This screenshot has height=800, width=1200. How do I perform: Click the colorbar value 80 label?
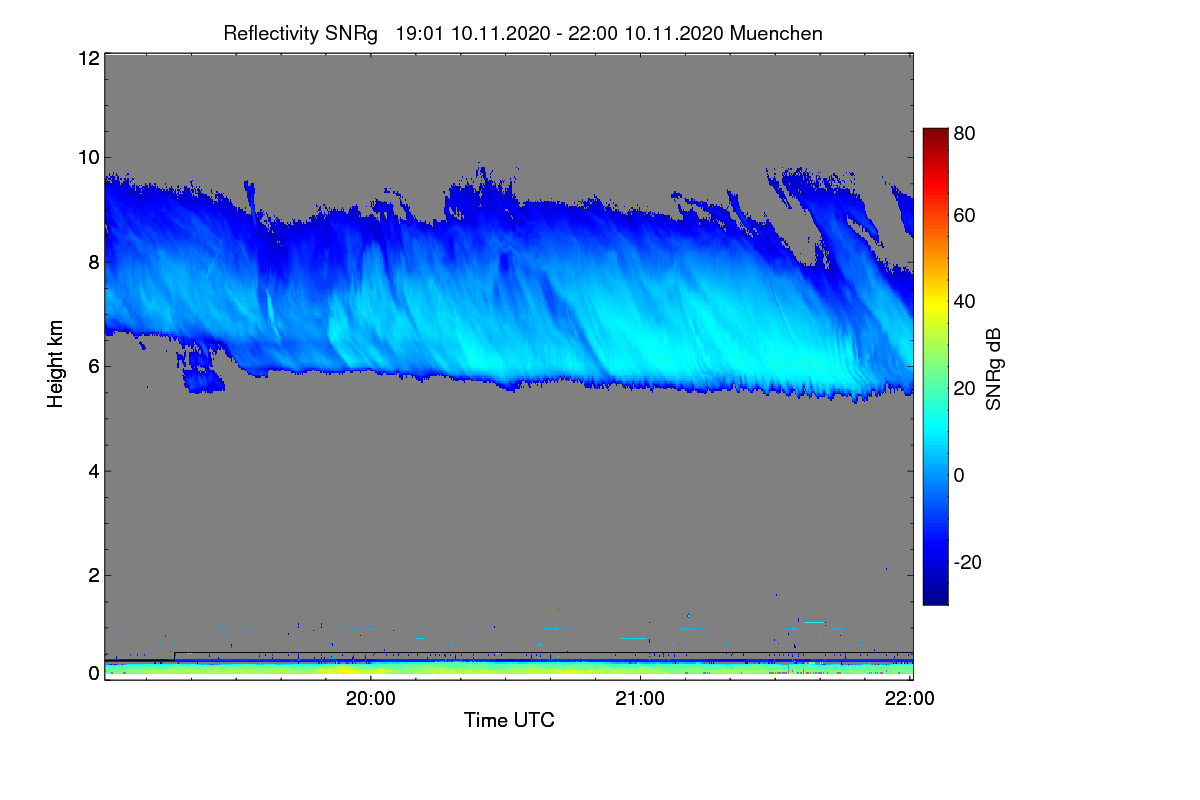(964, 132)
